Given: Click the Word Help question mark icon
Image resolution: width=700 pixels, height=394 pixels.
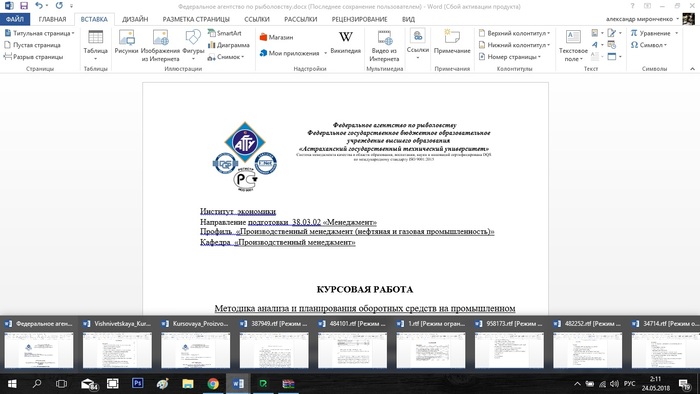Looking at the screenshot, I should [x=632, y=6].
